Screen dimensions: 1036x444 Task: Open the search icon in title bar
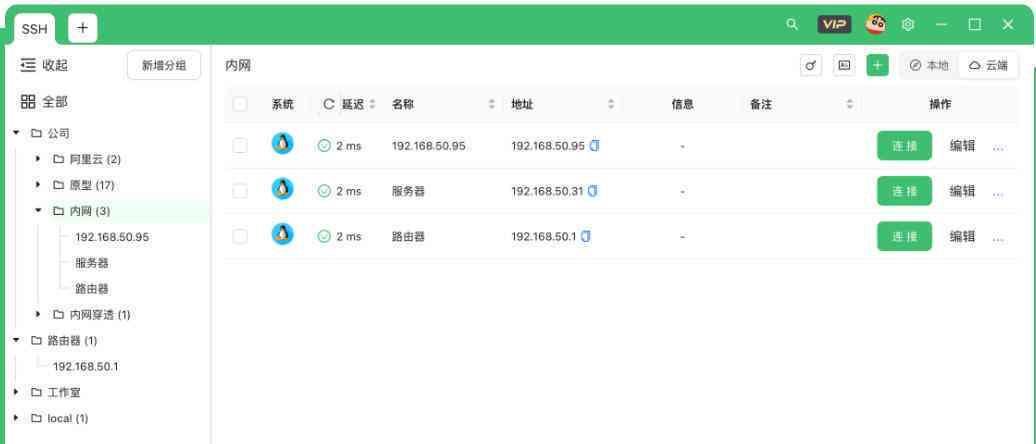[792, 24]
